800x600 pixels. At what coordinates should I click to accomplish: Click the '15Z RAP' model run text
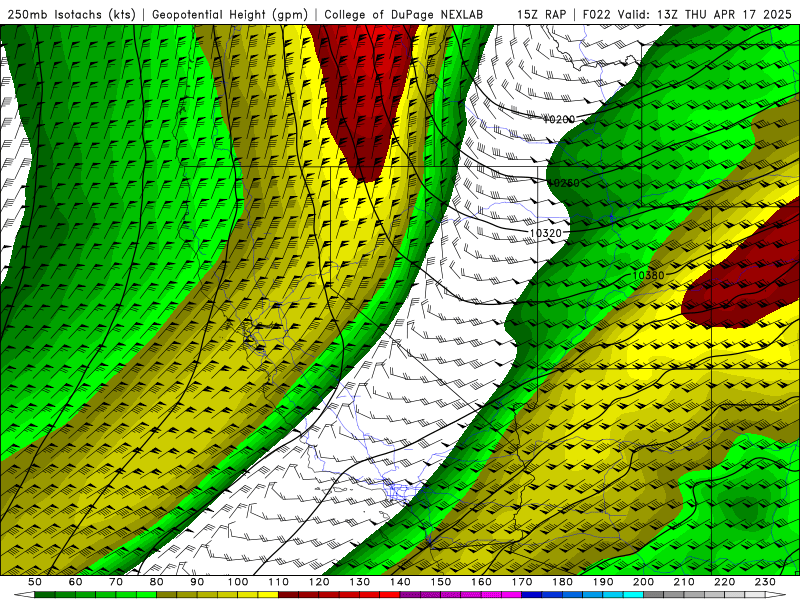pyautogui.click(x=541, y=14)
